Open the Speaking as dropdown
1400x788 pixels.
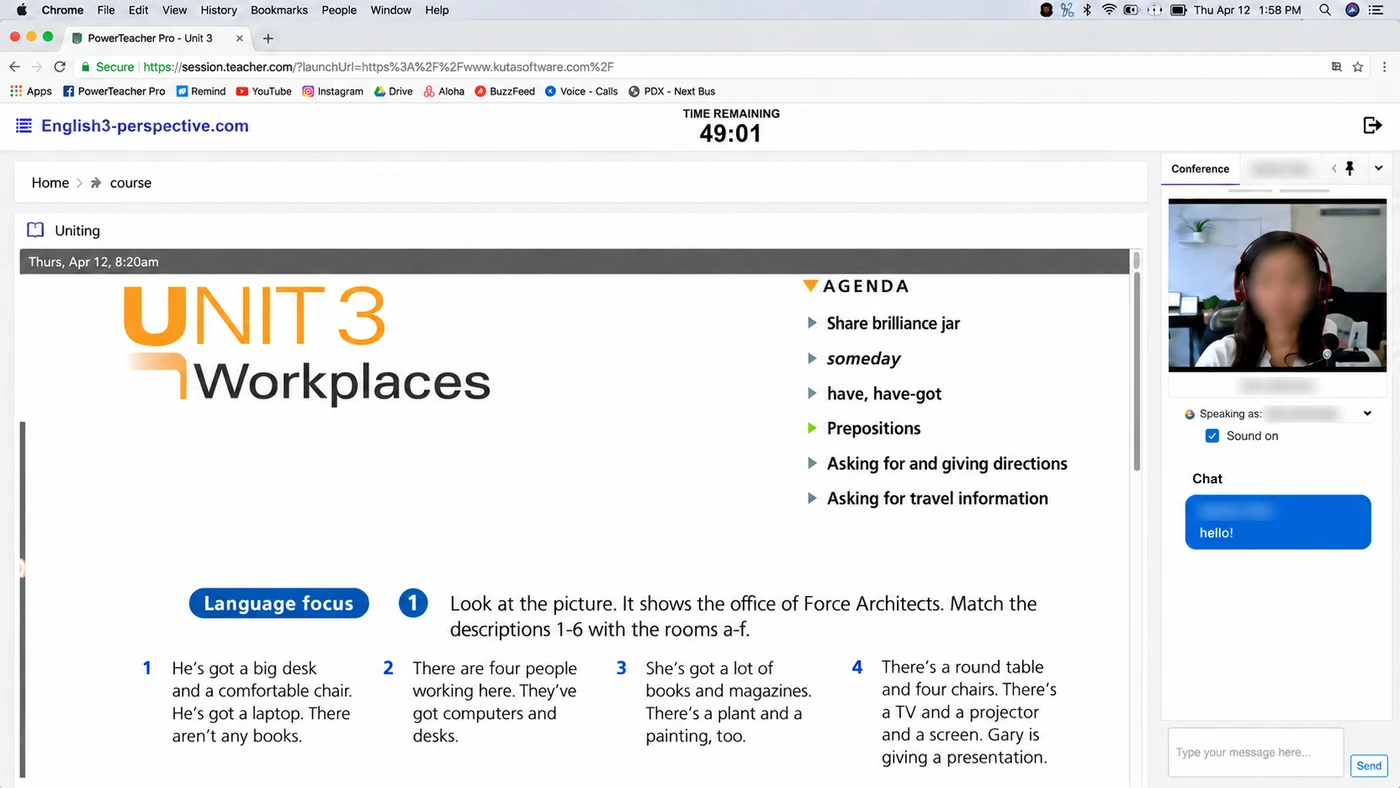(x=1368, y=413)
